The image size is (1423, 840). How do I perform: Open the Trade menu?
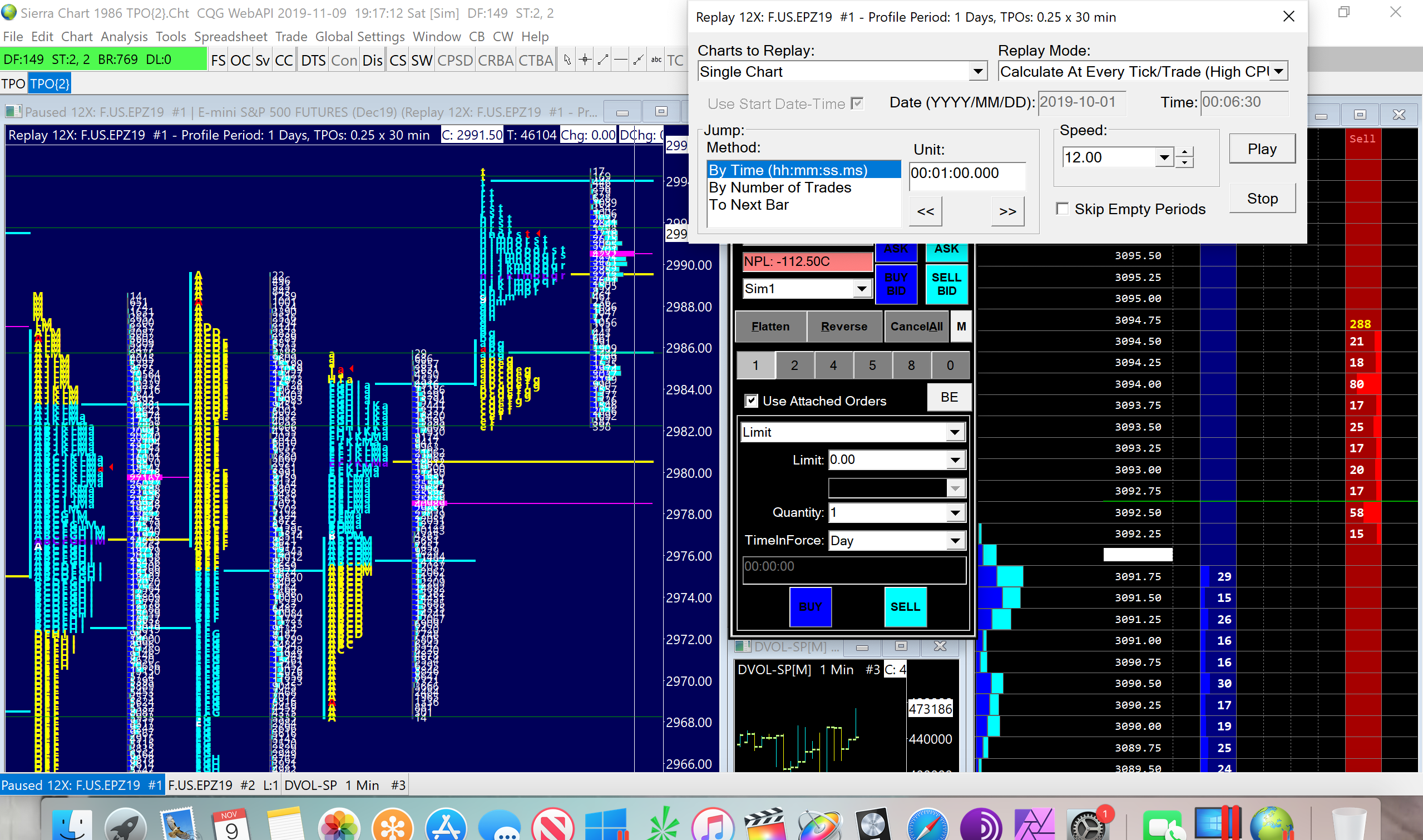(x=291, y=37)
